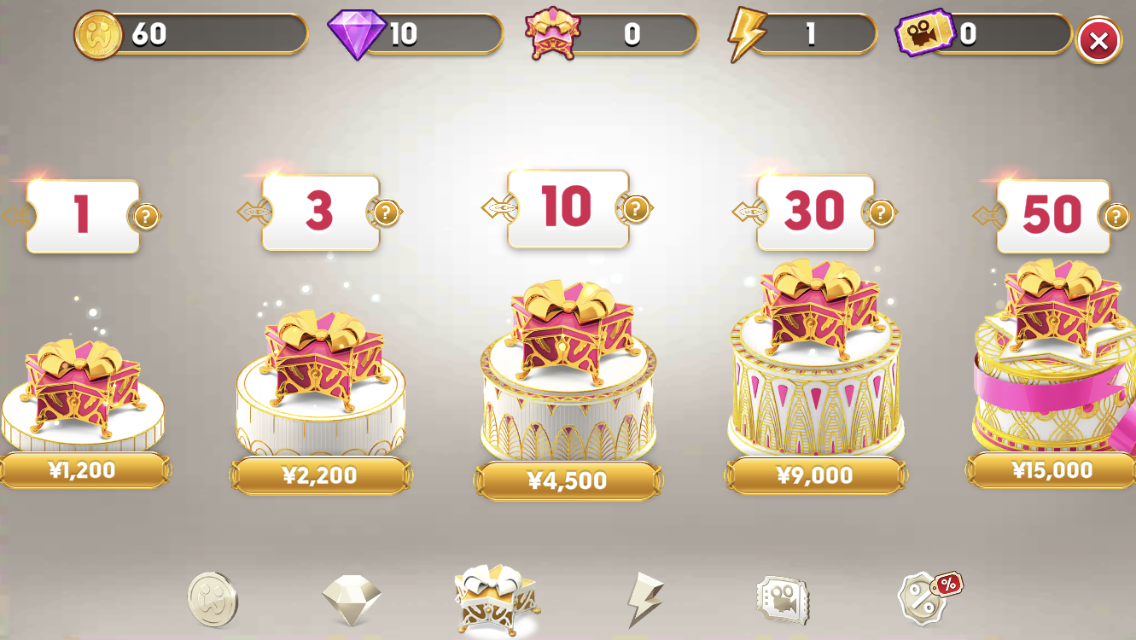Buy the 10 box pack for ¥4,500
This screenshot has width=1136, height=640.
tap(568, 481)
